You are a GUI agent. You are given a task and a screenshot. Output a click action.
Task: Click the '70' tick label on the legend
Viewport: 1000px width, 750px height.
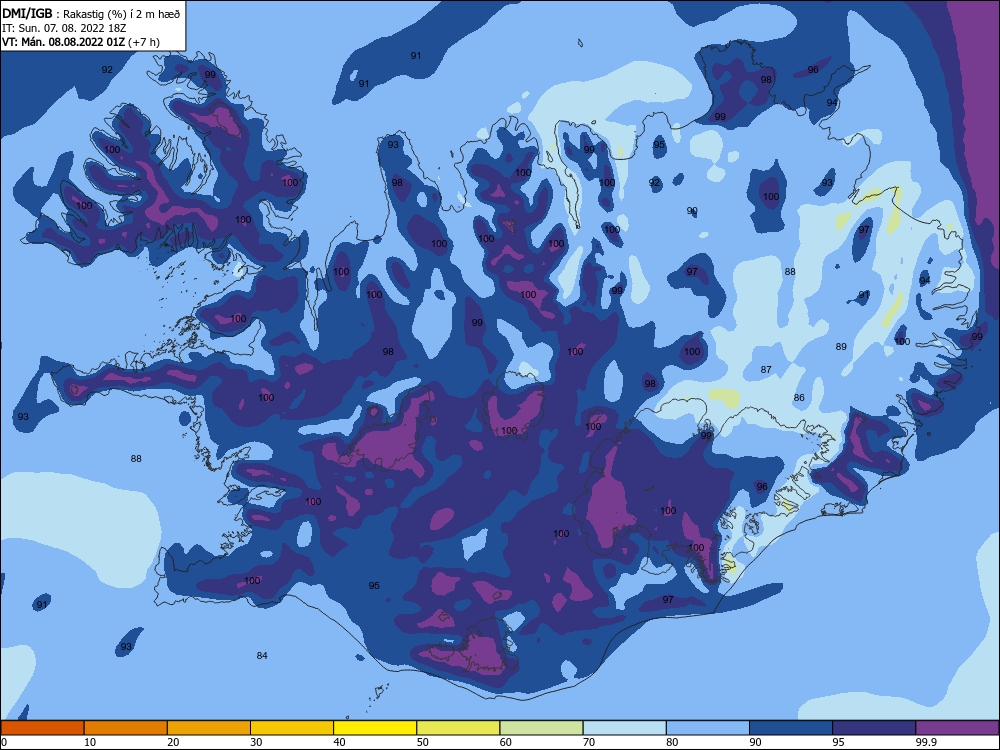(x=589, y=742)
